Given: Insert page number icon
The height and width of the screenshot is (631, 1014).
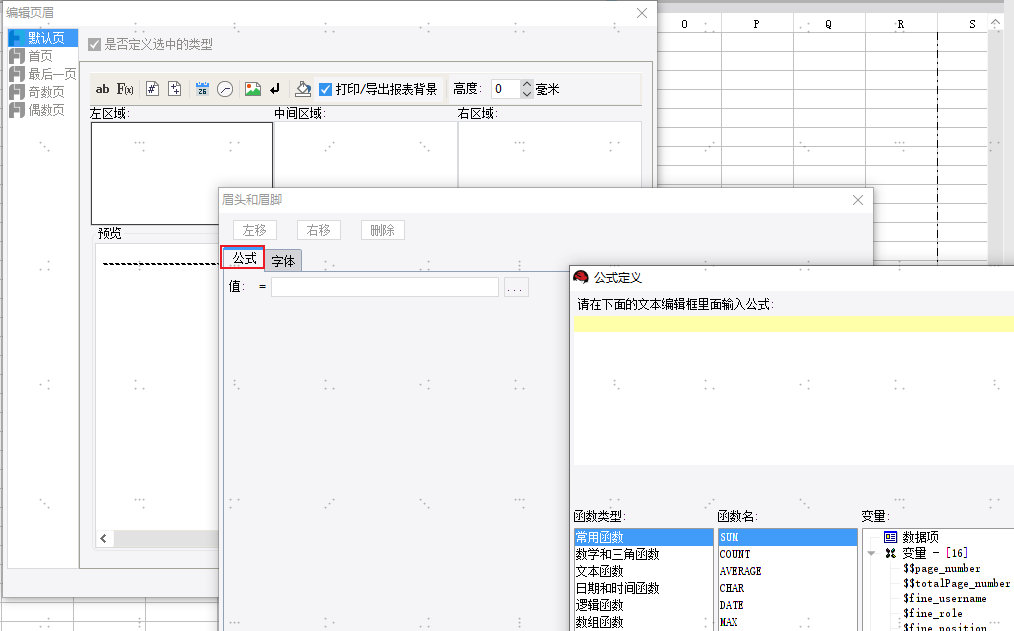Looking at the screenshot, I should click(x=152, y=89).
